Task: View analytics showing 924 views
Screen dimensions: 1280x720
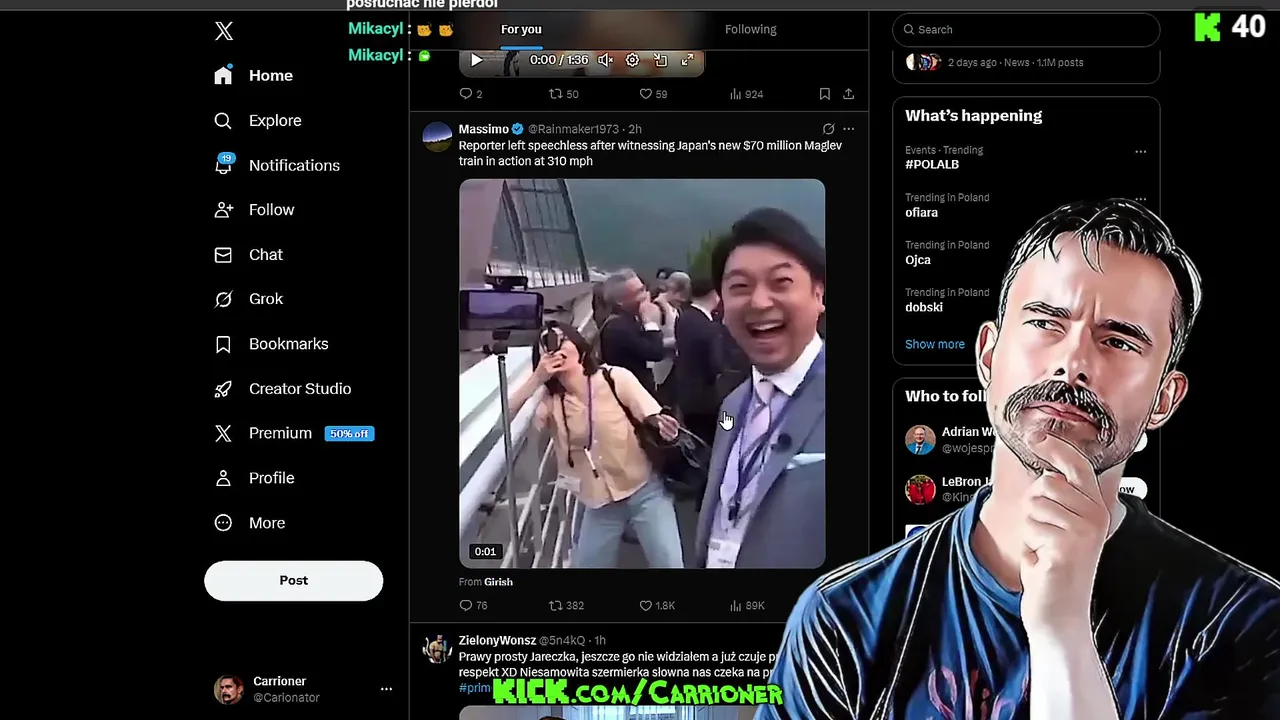Action: pos(746,94)
